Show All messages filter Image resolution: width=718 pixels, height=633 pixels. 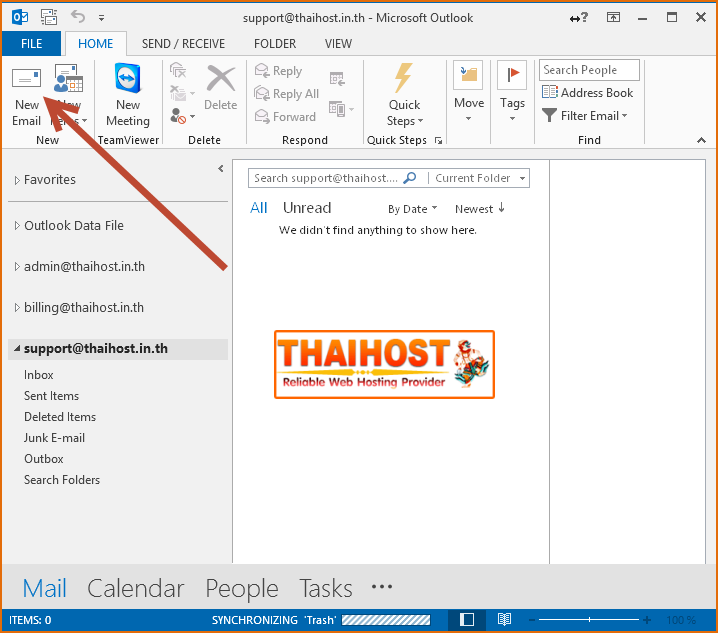point(258,208)
